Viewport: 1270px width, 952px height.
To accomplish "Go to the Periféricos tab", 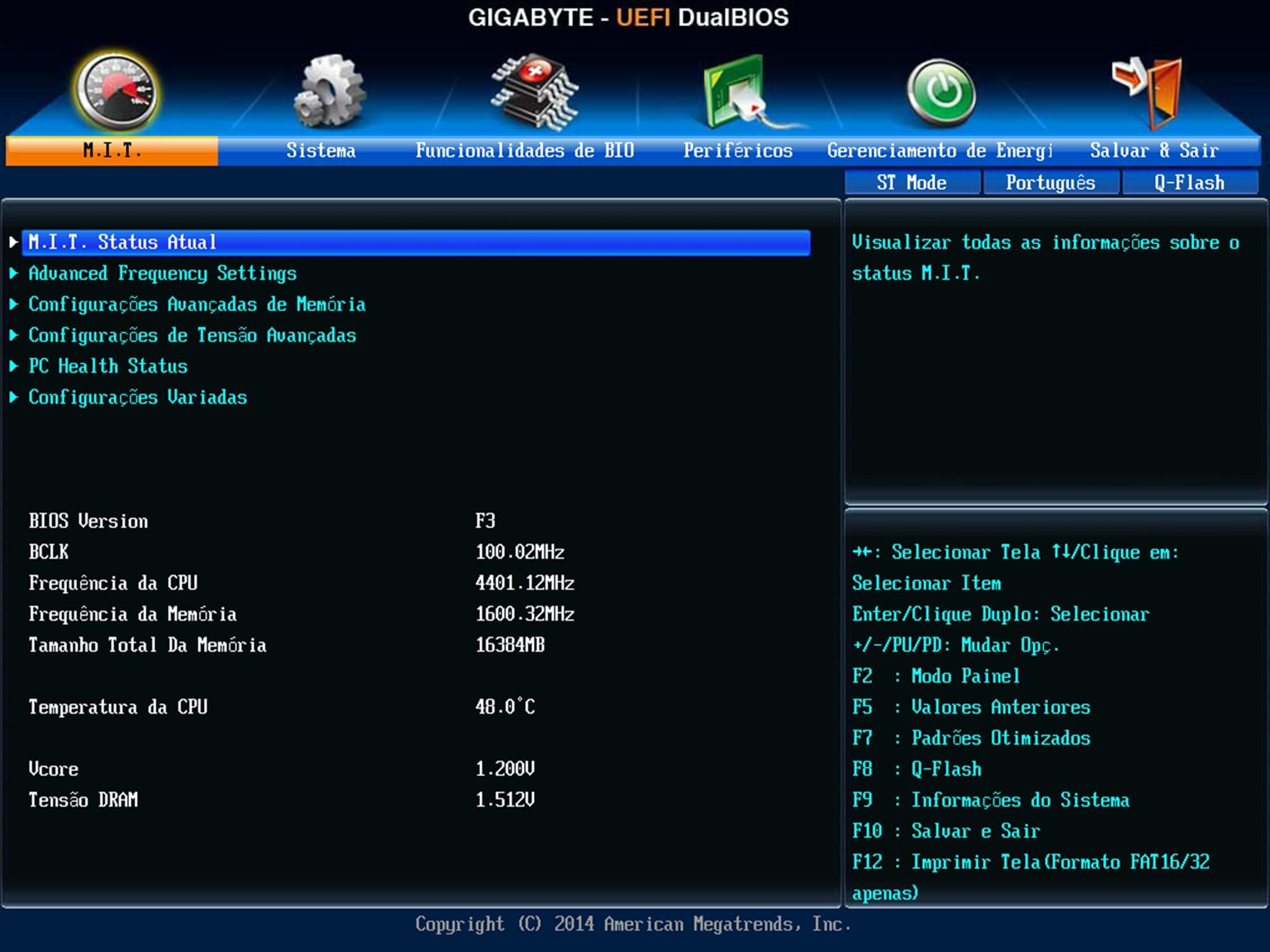I will (738, 151).
